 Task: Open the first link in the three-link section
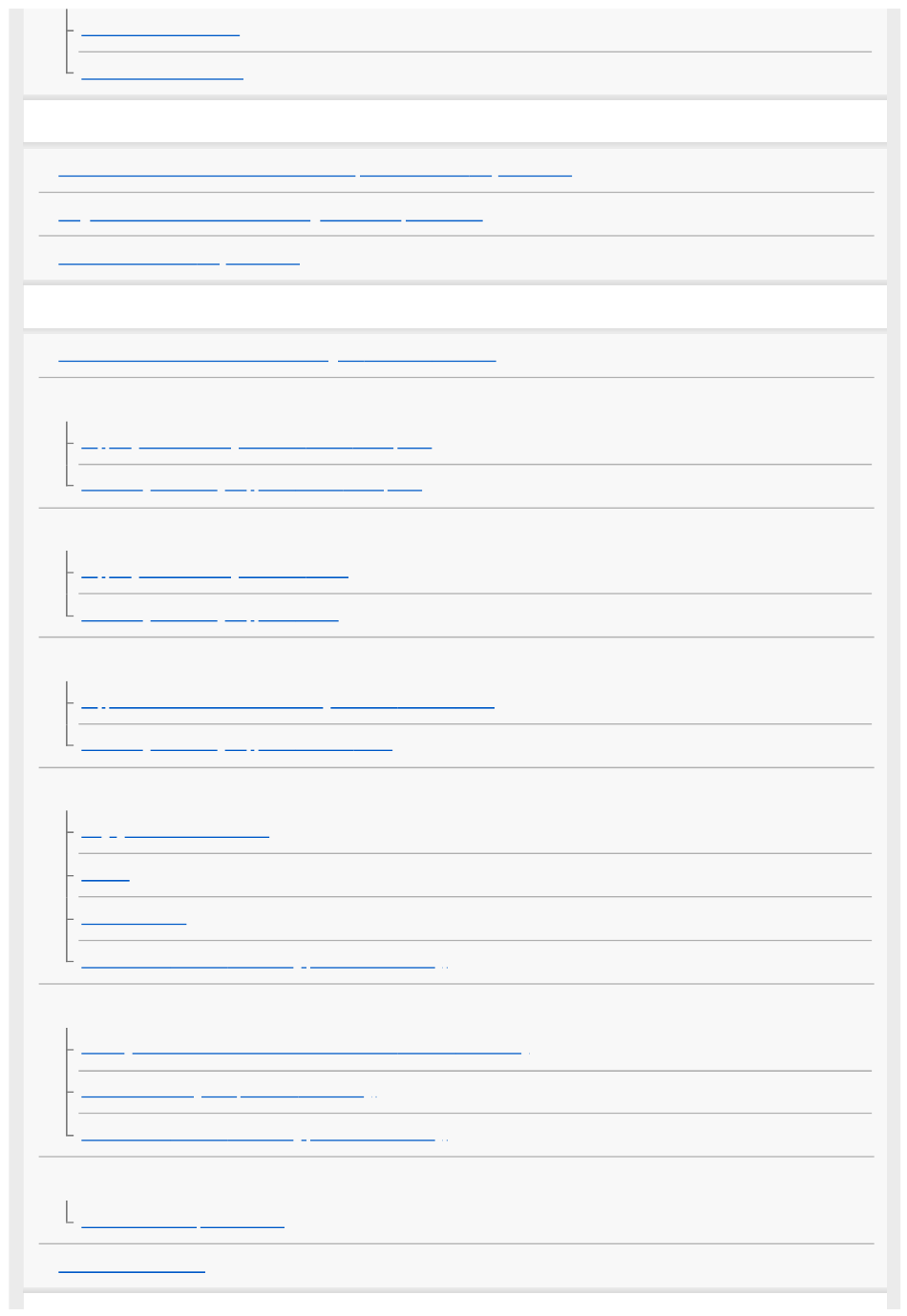pos(315,173)
